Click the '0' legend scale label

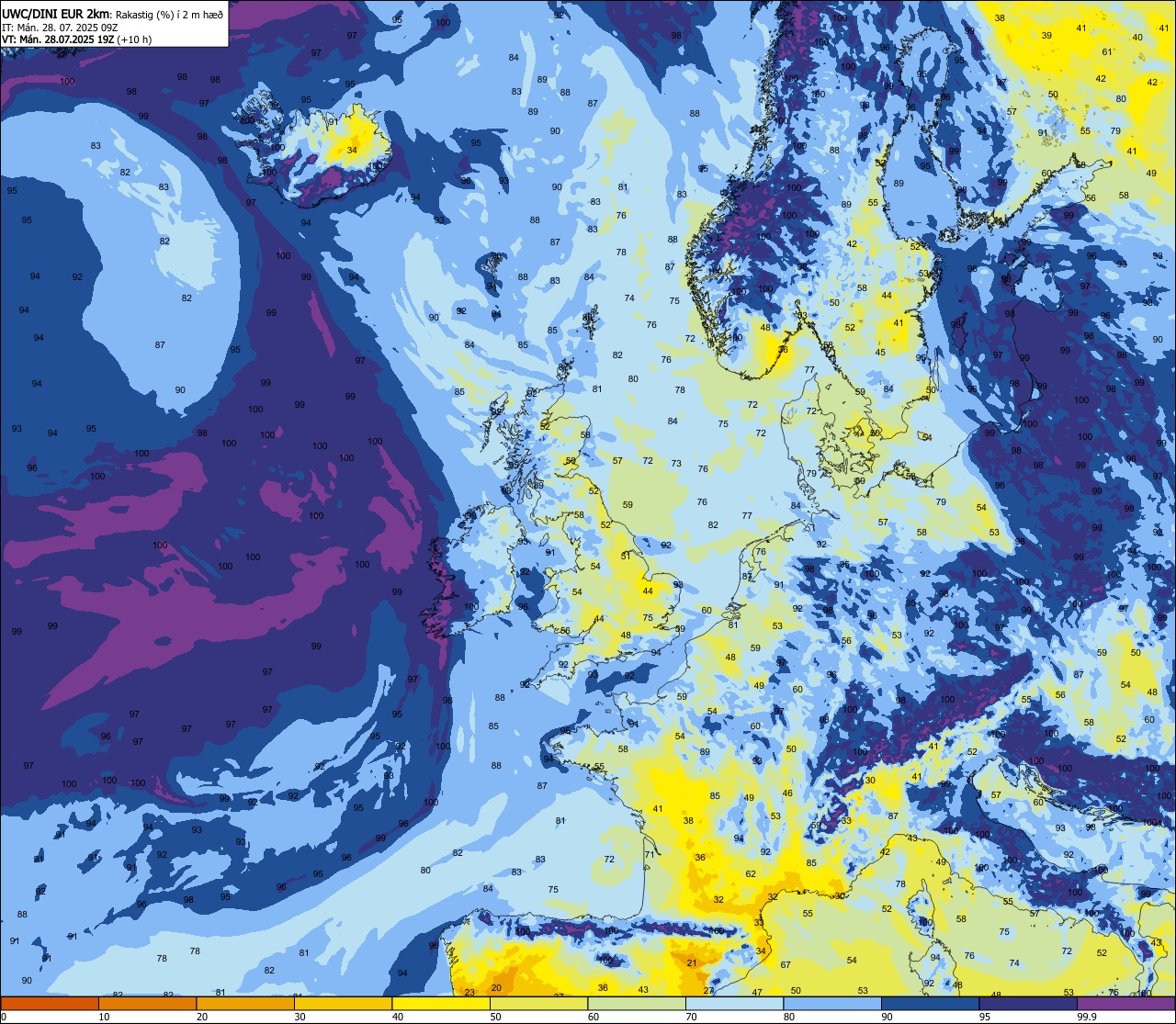click(x=5, y=1017)
